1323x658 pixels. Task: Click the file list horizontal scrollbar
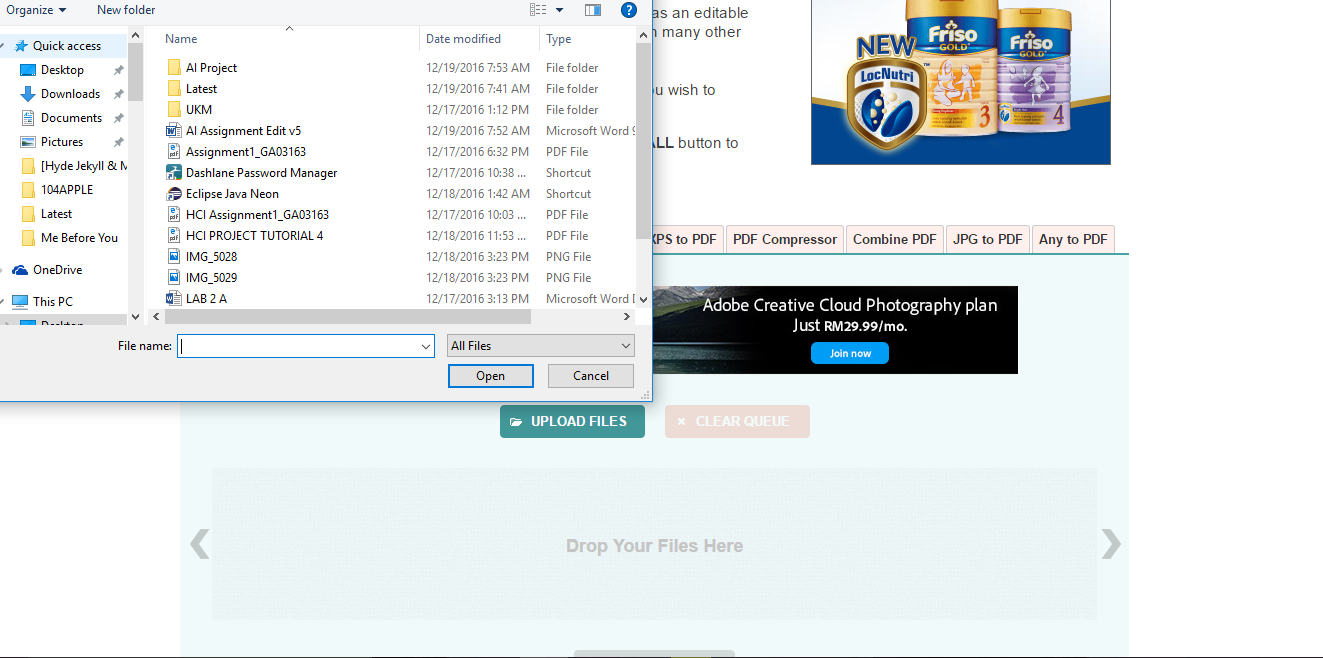tap(347, 316)
